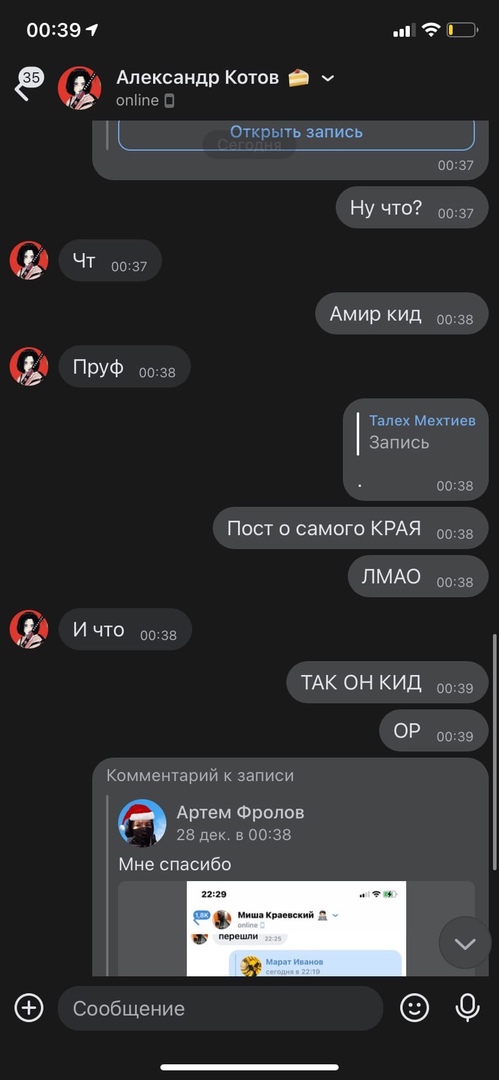Open Александр Котов's header avatar

pos(79,87)
